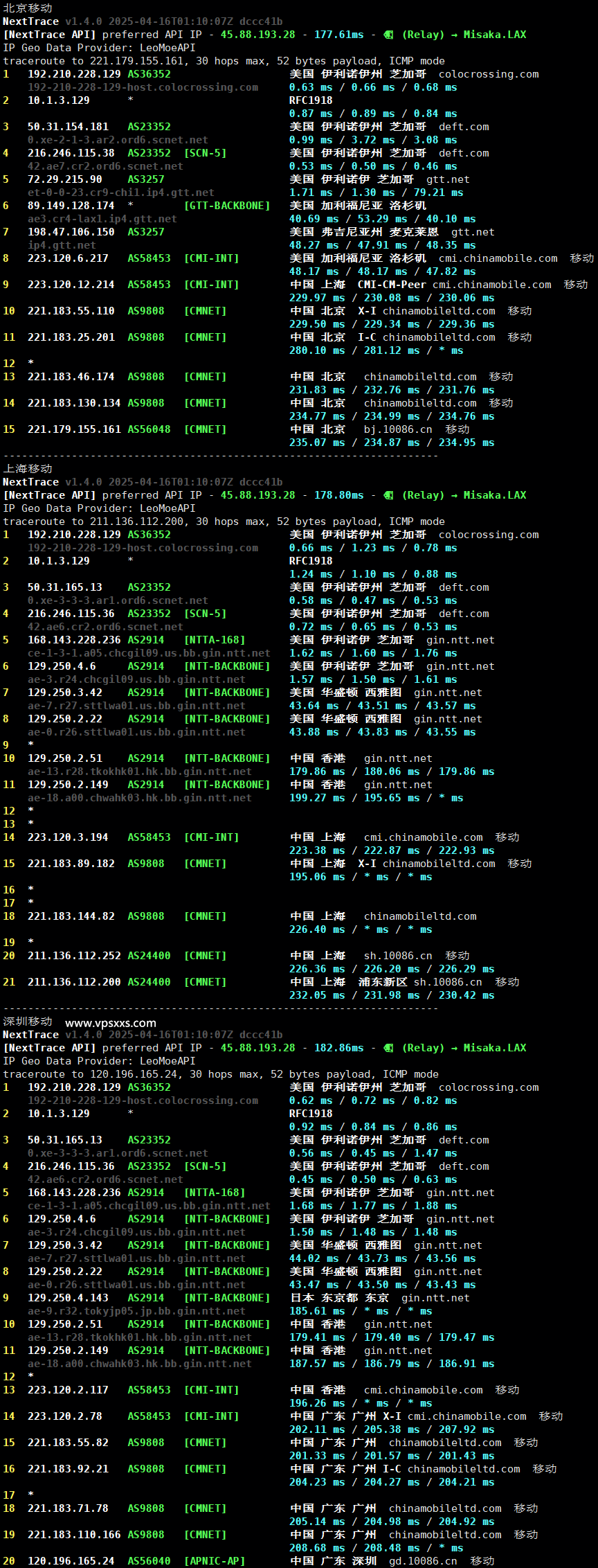Click hop IP 221.183.130.134
Viewport: 598px width, 1568px height.
coord(74,403)
